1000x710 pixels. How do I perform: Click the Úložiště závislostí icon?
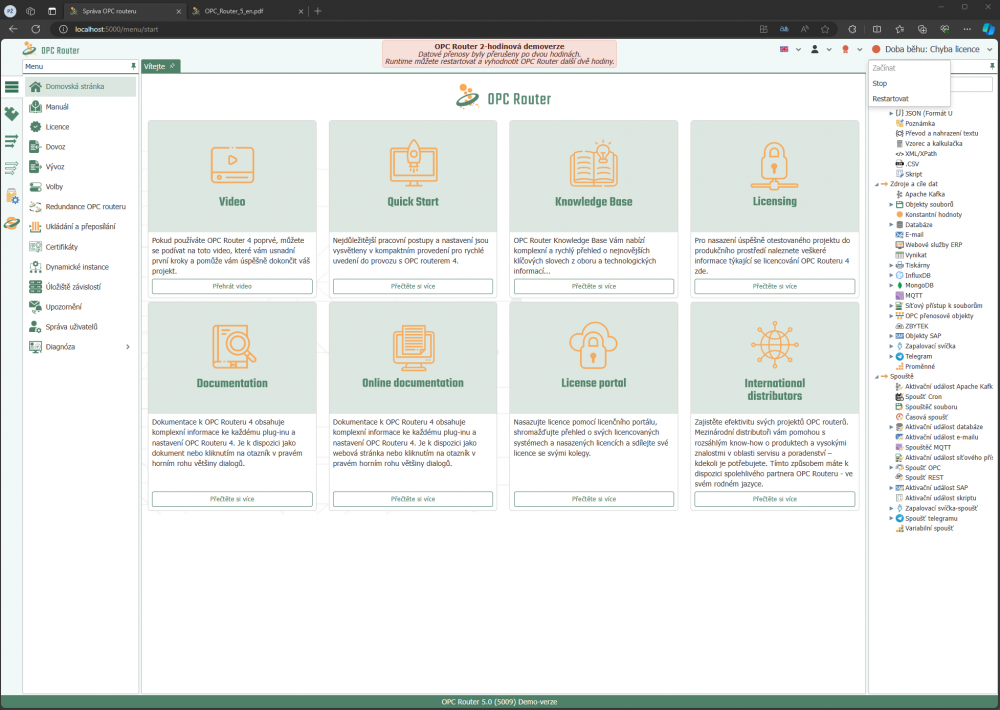36,287
